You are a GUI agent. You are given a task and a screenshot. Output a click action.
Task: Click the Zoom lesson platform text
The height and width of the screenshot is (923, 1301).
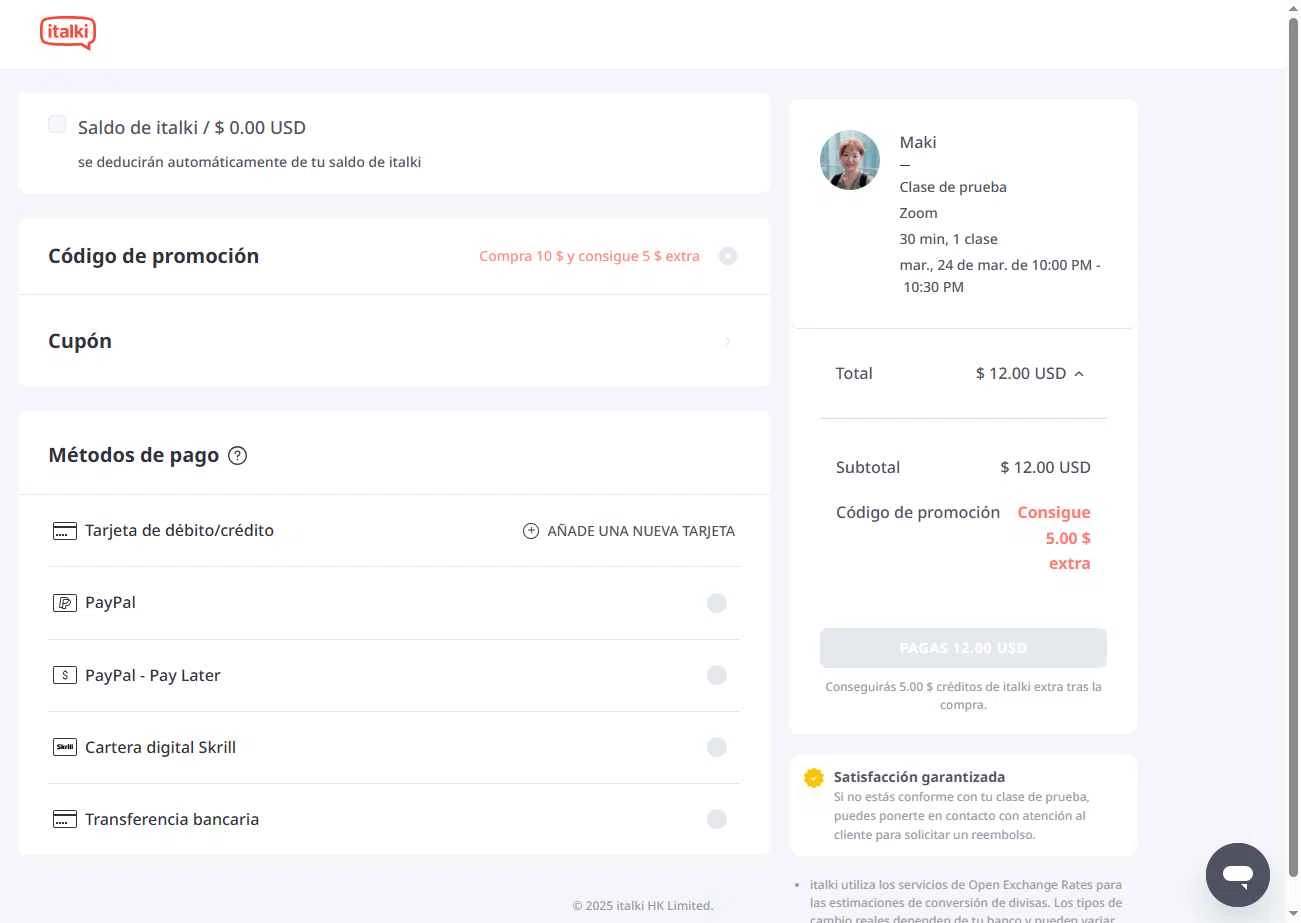click(918, 213)
